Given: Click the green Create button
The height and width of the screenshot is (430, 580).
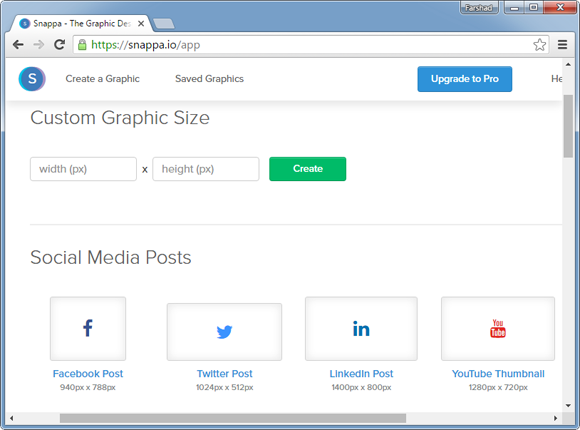Looking at the screenshot, I should (308, 169).
